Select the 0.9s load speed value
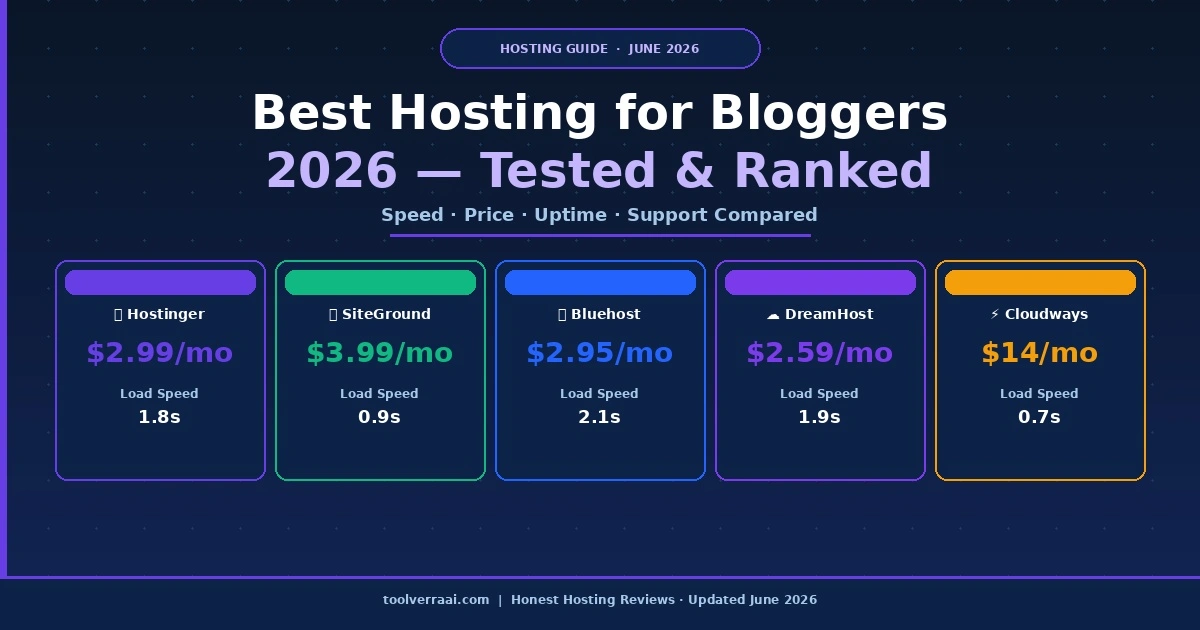 [x=380, y=417]
